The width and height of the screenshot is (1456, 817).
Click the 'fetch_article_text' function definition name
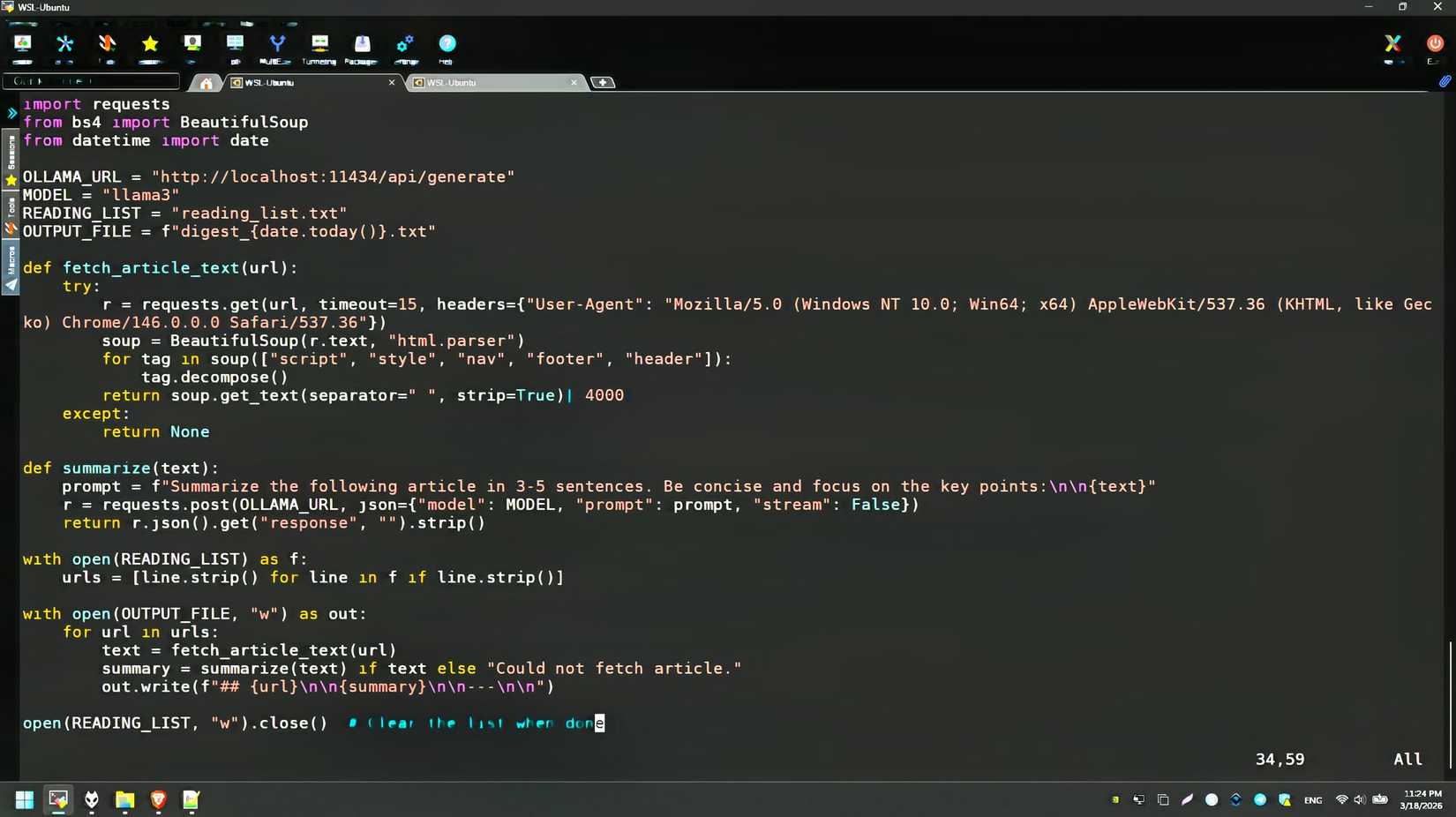(x=151, y=268)
